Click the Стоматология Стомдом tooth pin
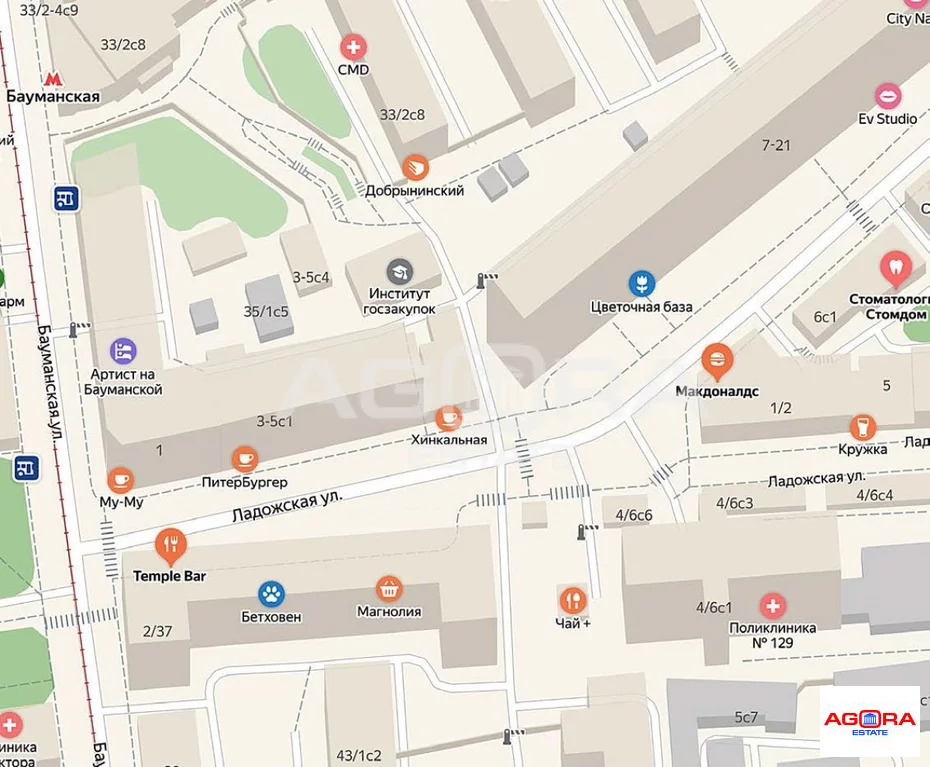The width and height of the screenshot is (930, 767). [896, 269]
